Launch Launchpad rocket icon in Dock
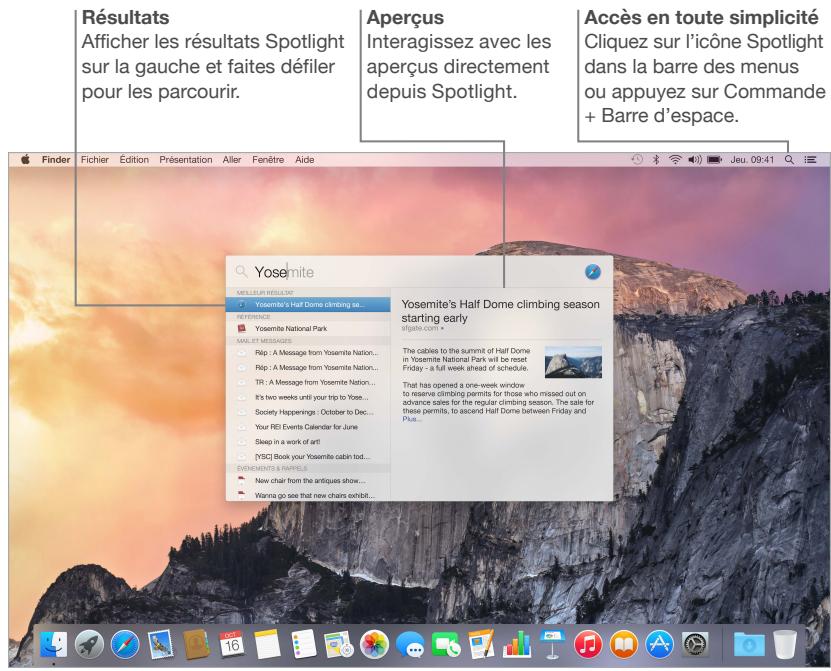Viewport: 831px width, 671px height. click(x=89, y=644)
